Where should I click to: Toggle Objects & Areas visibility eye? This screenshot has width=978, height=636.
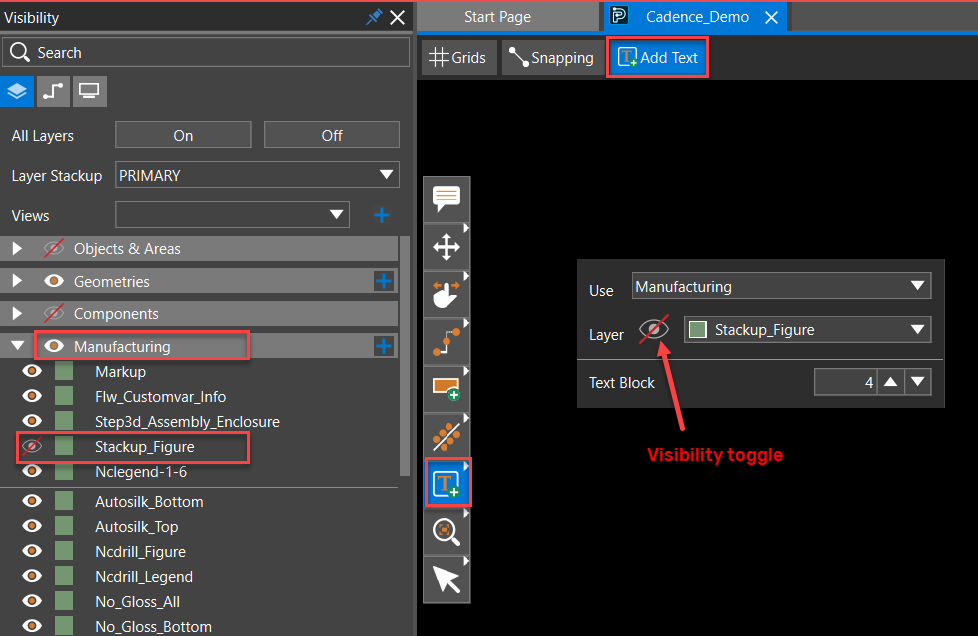pos(54,248)
